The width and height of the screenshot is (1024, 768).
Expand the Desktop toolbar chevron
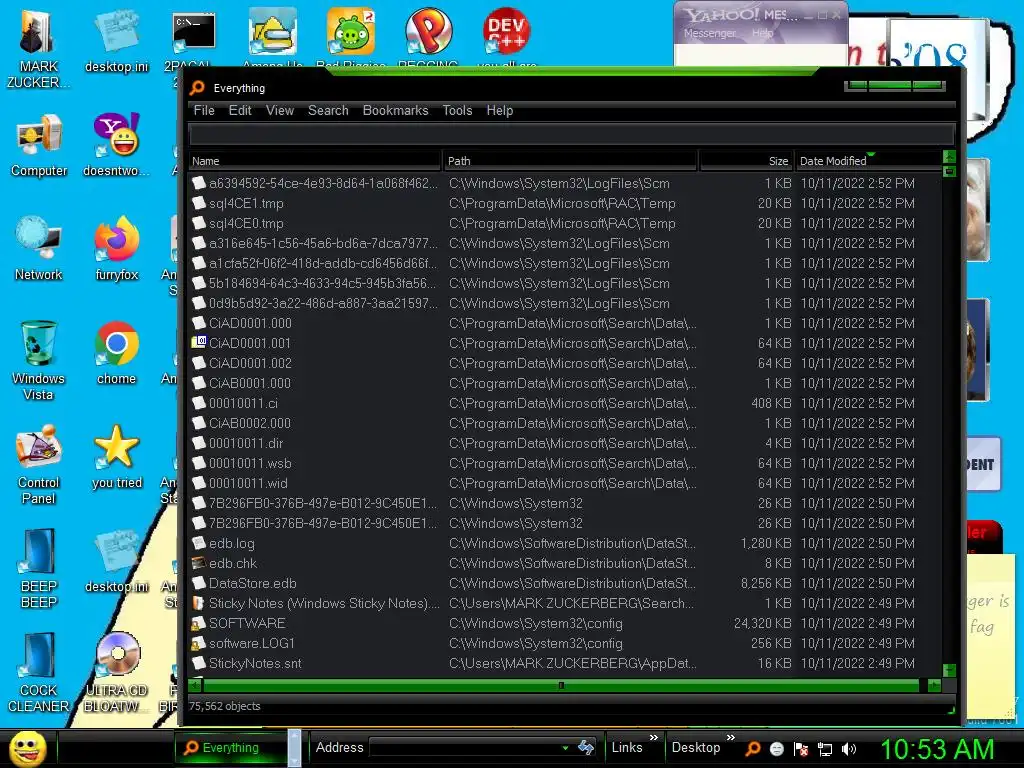coord(731,737)
